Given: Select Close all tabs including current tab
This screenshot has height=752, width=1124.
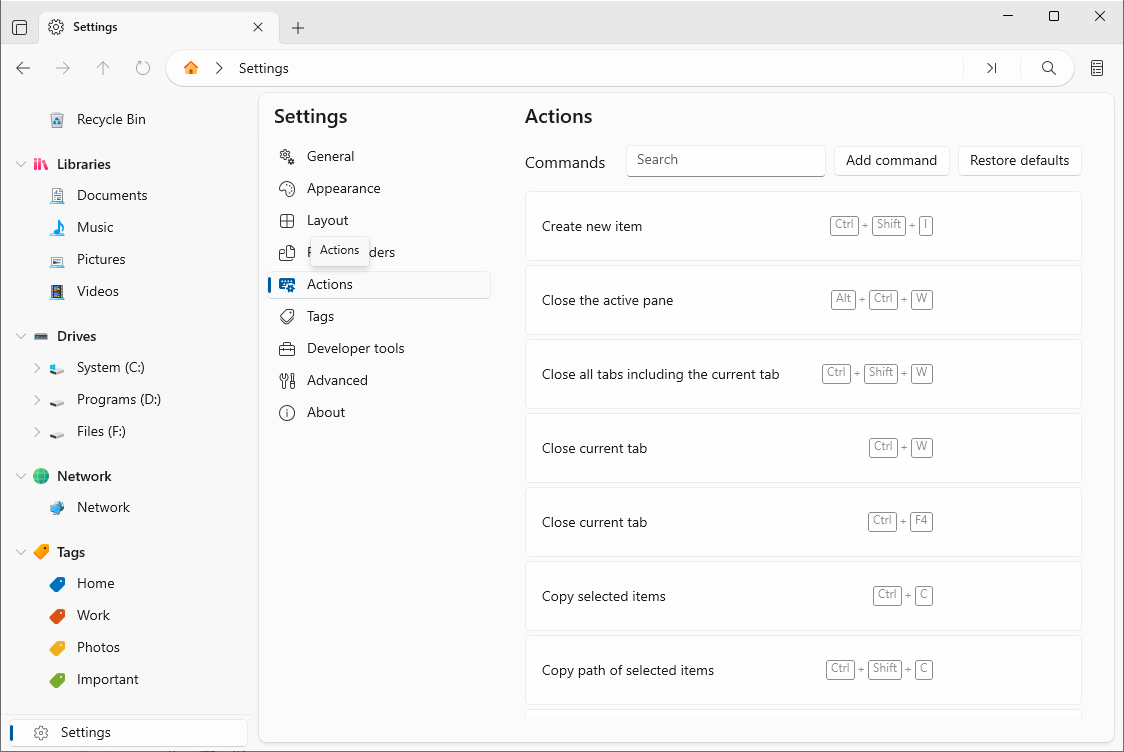Looking at the screenshot, I should pyautogui.click(x=803, y=374).
